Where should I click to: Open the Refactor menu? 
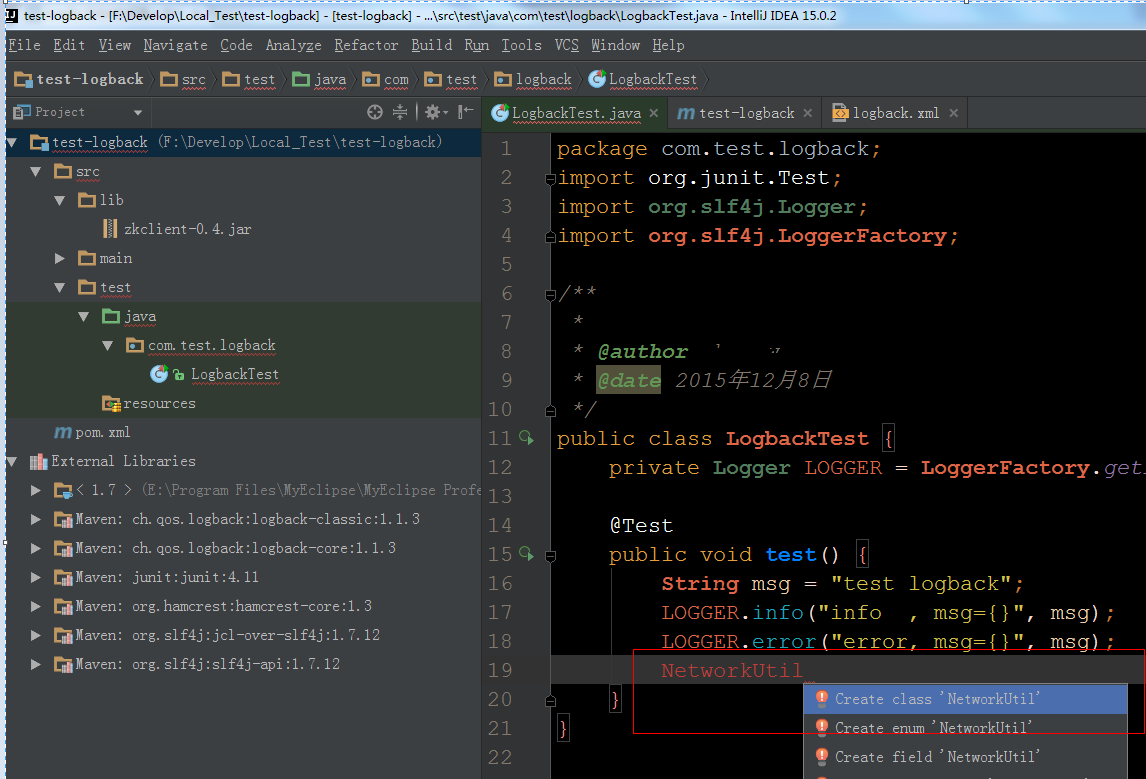coord(366,45)
